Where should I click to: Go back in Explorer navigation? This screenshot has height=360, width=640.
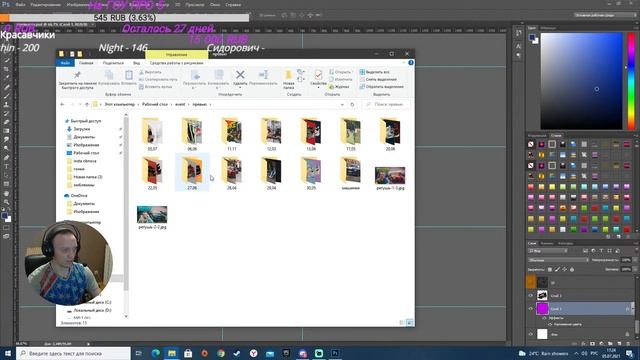(62, 104)
